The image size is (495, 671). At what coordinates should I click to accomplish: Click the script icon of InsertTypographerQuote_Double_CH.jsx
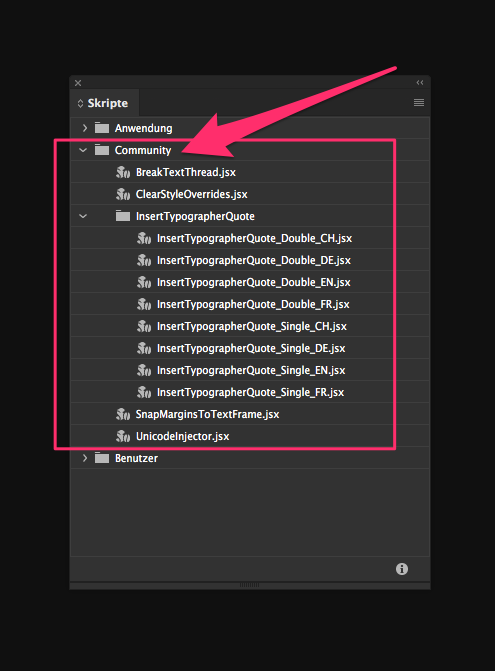click(x=144, y=238)
